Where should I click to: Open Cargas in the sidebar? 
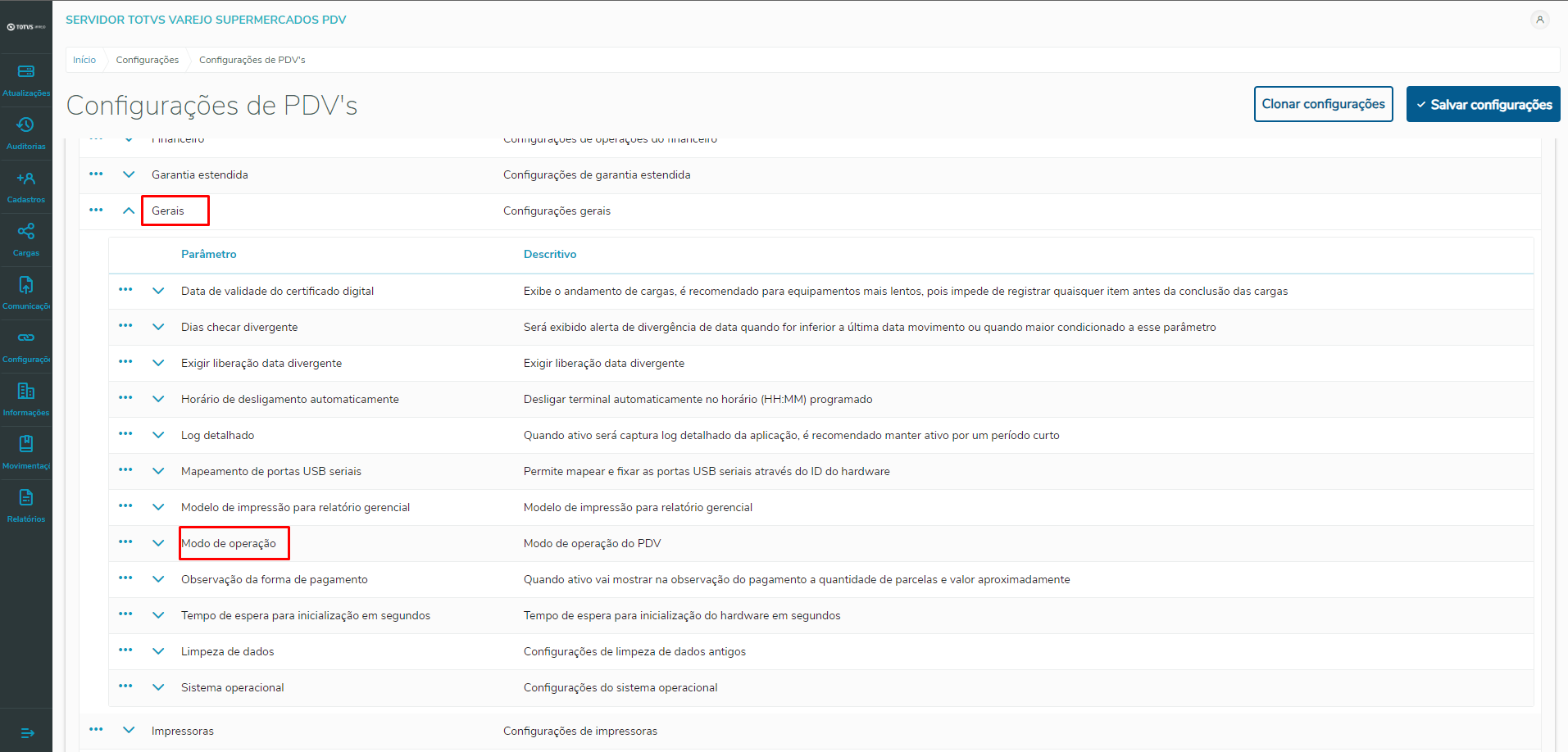(x=26, y=240)
